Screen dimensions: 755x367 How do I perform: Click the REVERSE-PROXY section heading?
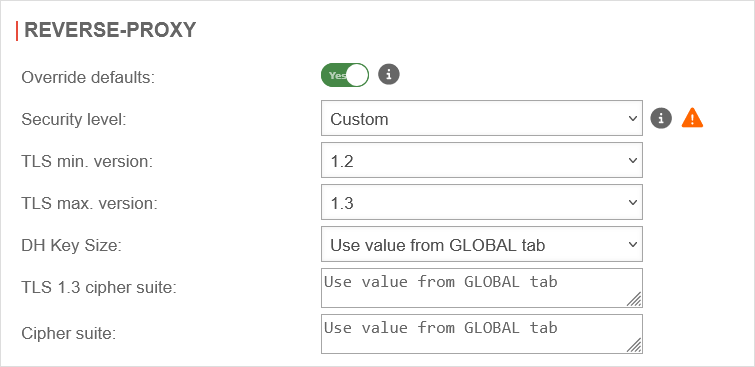click(x=110, y=30)
